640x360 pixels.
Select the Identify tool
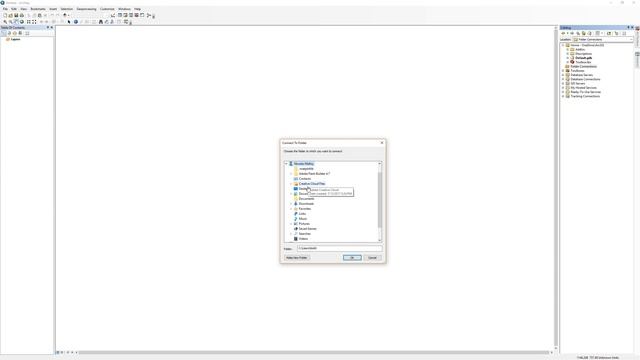pos(76,22)
